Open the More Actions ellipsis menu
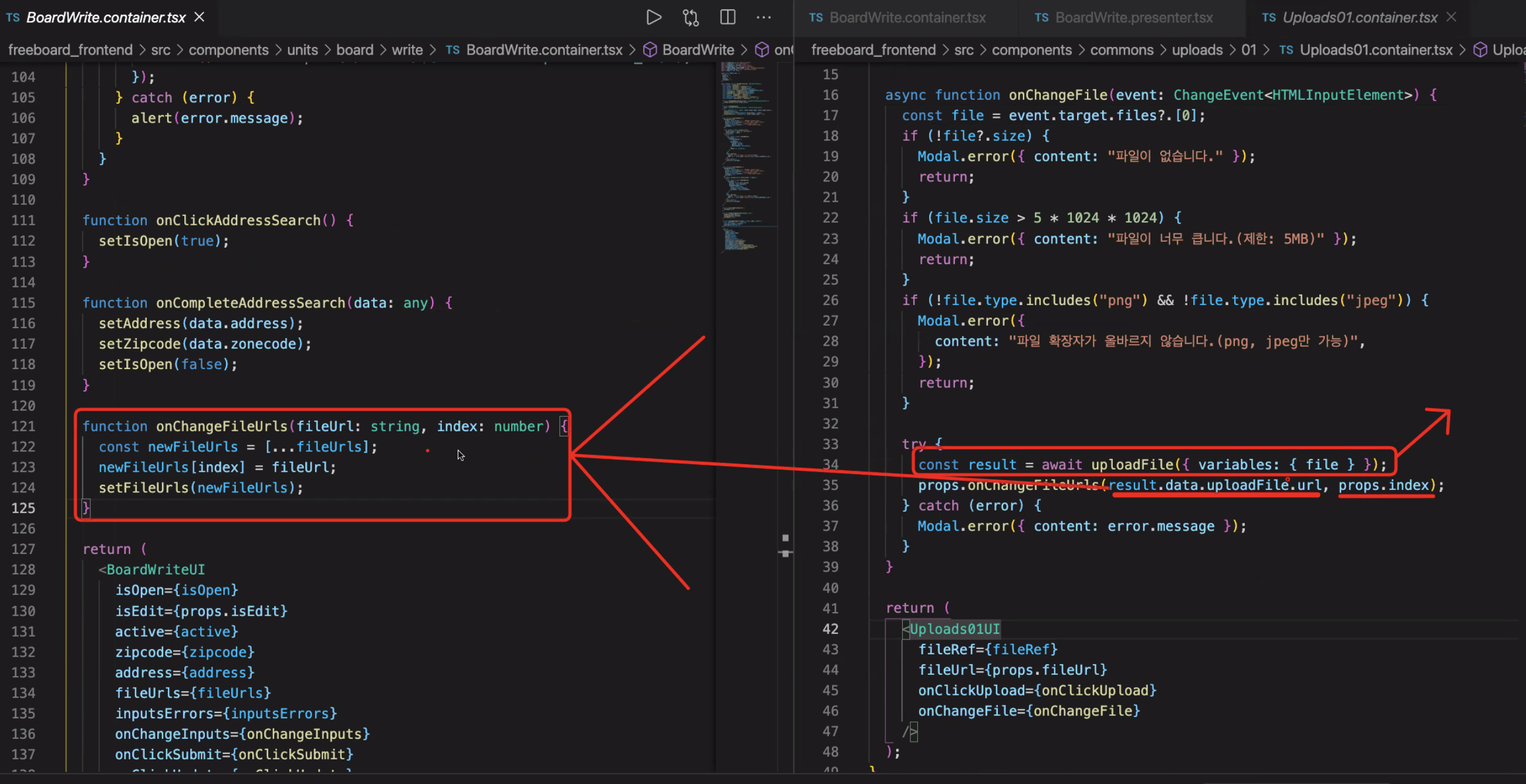The image size is (1526, 784). point(764,17)
